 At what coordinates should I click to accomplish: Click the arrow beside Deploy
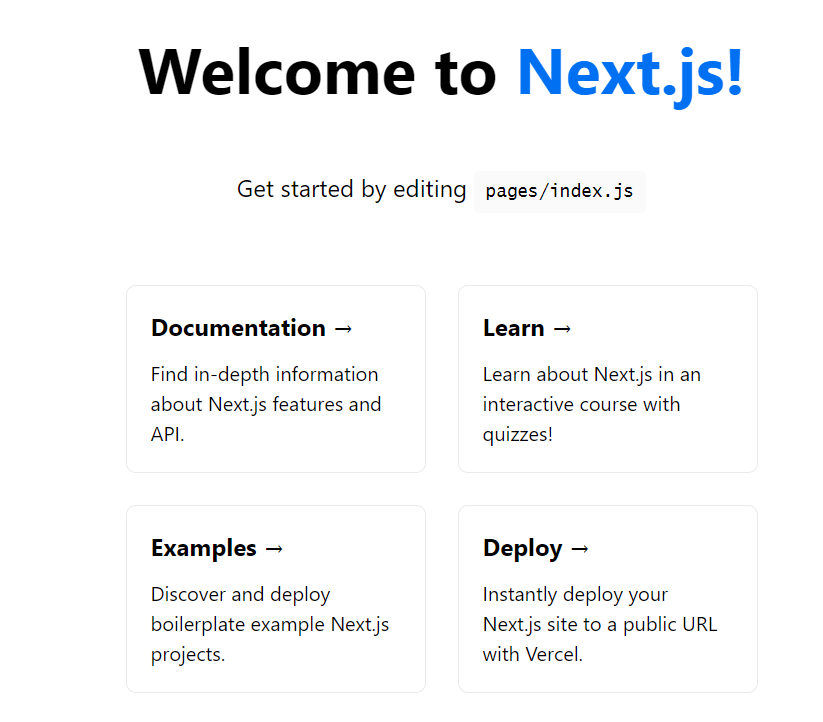[580, 549]
